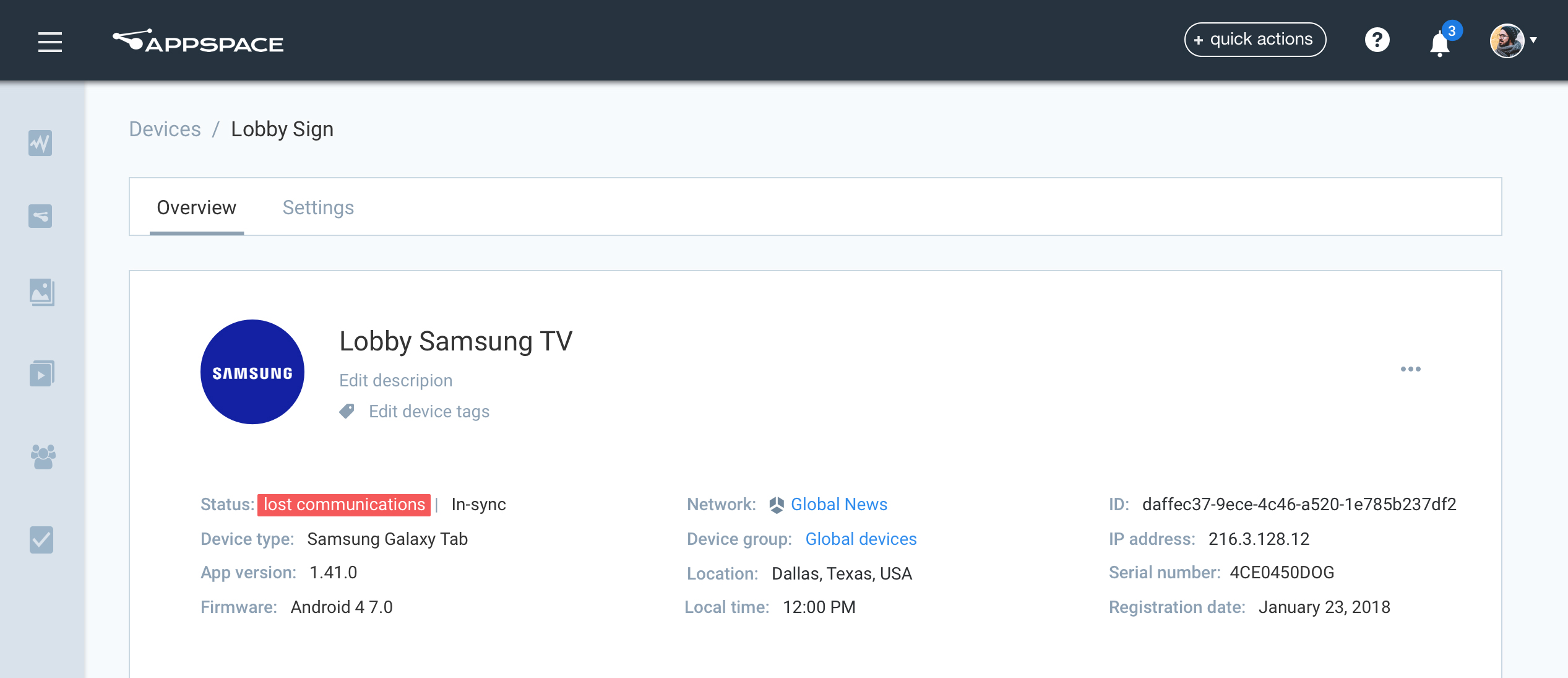Image resolution: width=1568 pixels, height=678 pixels.
Task: Open the checkmark tasks sidebar icon
Action: [41, 540]
